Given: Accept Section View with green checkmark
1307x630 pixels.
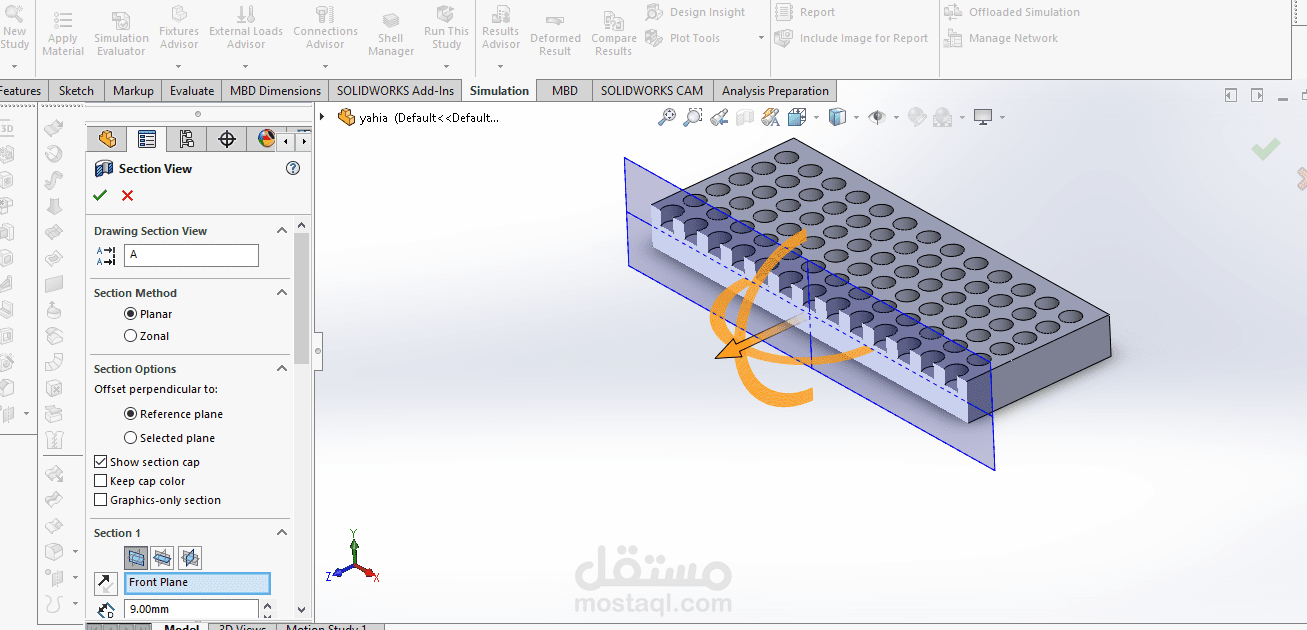Looking at the screenshot, I should coord(100,195).
